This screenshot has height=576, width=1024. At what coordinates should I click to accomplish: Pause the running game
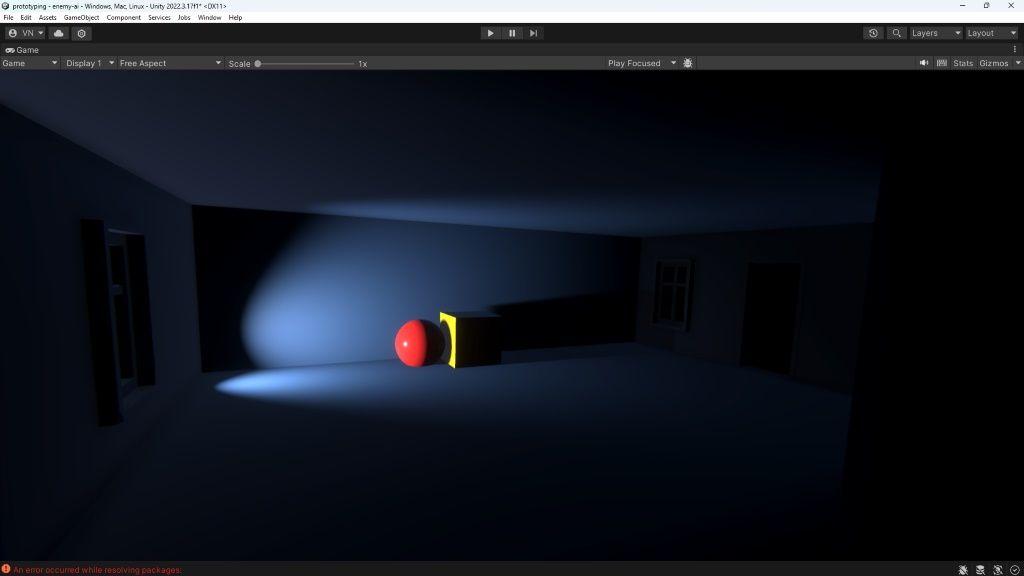click(x=511, y=32)
